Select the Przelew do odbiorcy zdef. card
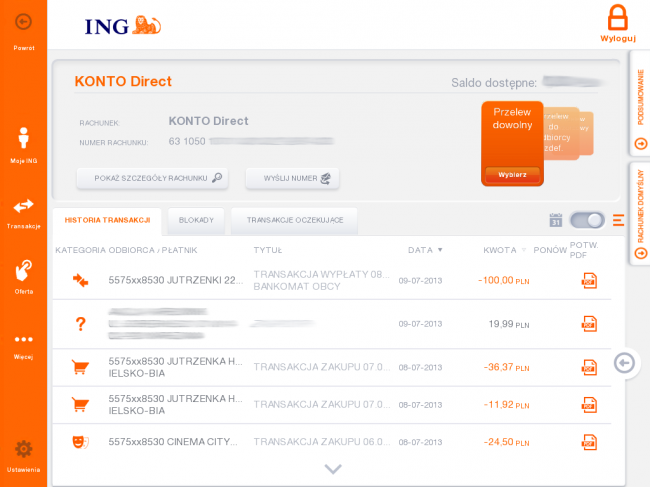 561,133
